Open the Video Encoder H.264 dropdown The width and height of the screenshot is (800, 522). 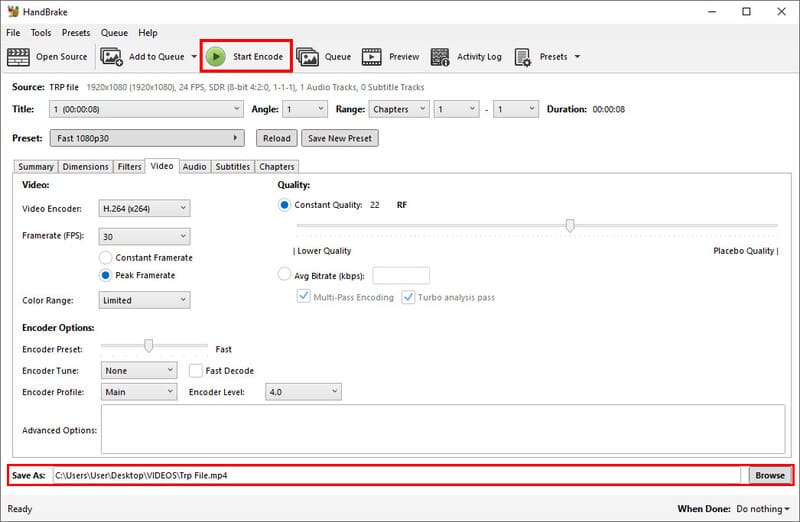[x=144, y=208]
